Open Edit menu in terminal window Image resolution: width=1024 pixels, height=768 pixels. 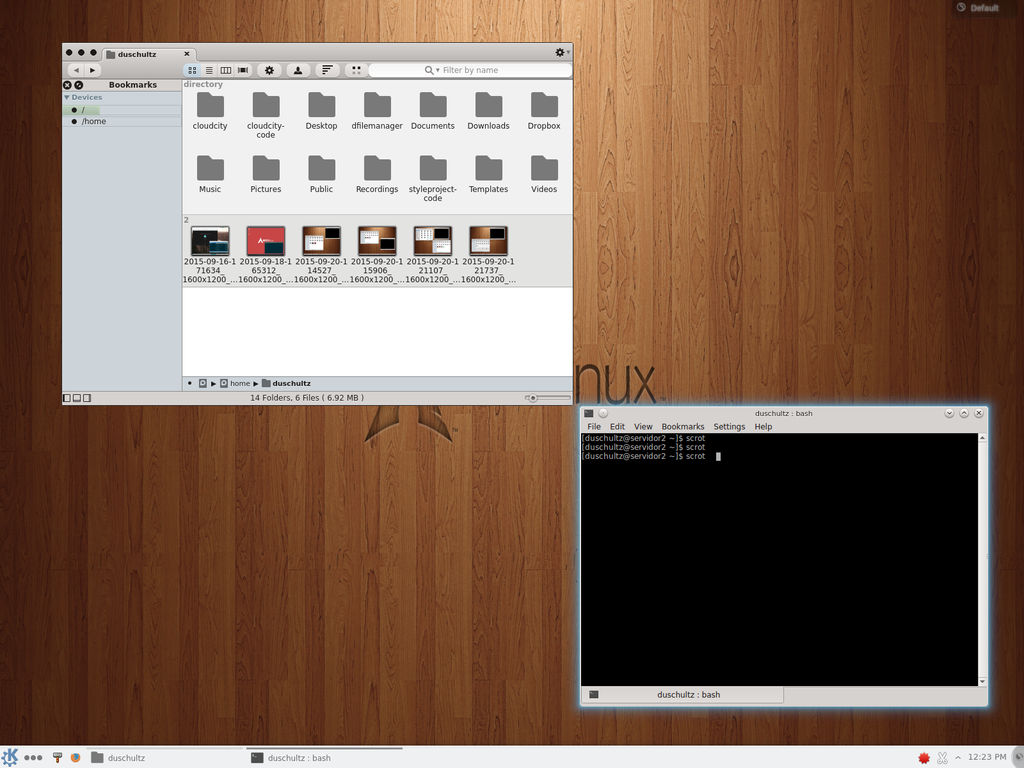pos(617,426)
